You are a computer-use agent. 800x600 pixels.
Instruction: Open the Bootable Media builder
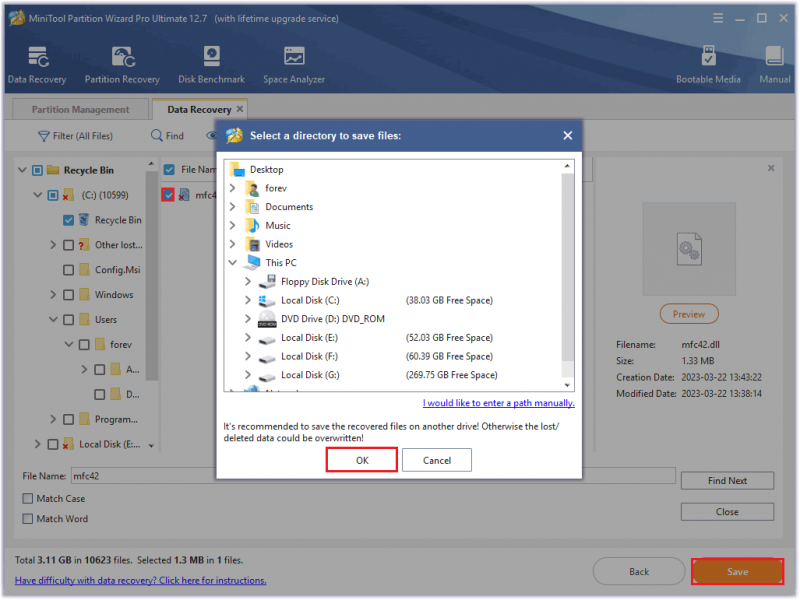[708, 57]
